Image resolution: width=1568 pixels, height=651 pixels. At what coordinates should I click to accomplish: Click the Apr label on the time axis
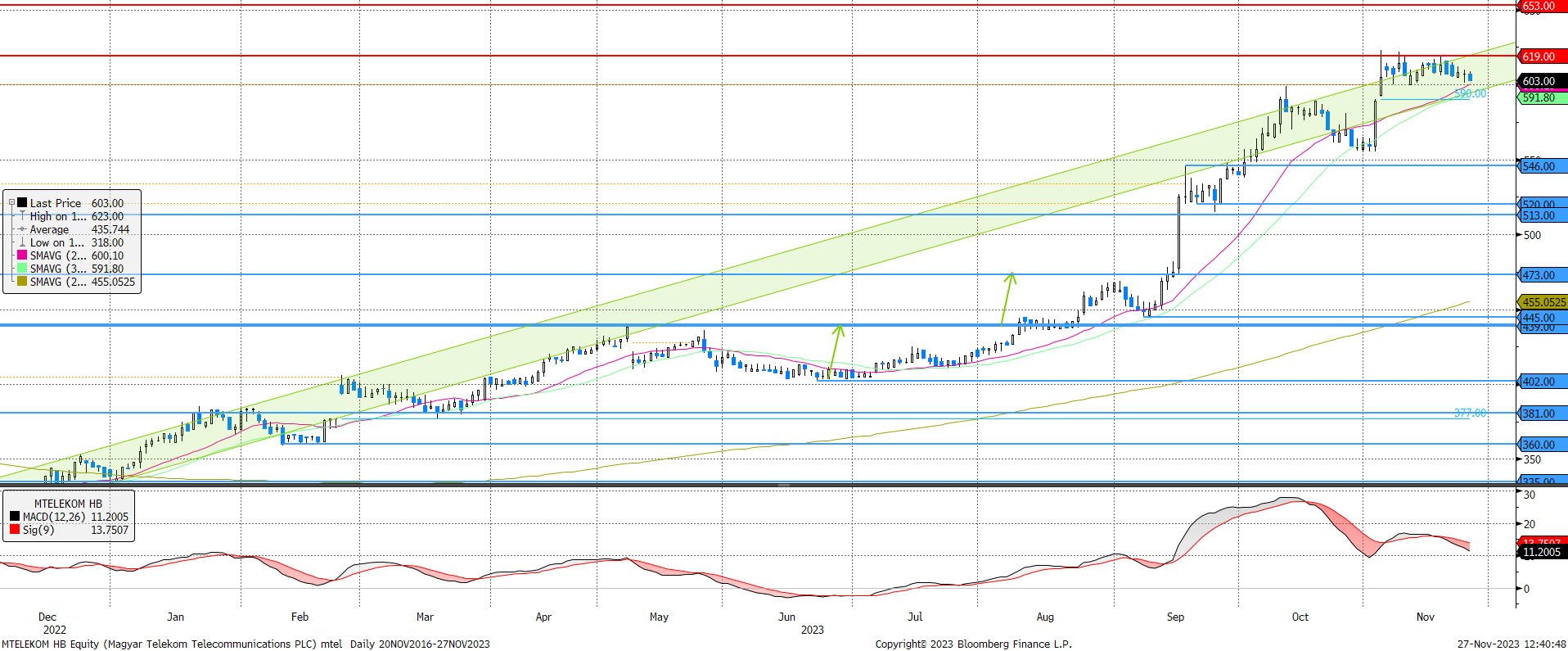click(543, 617)
